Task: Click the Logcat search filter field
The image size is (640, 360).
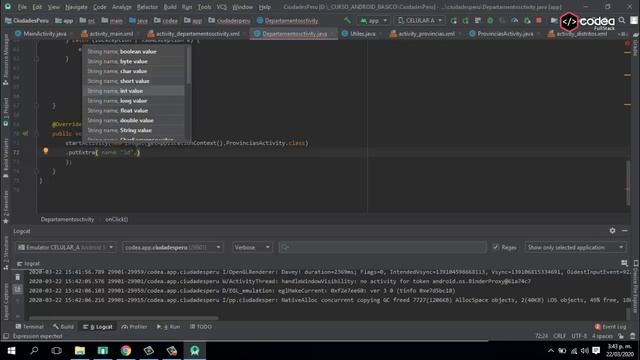Action: [382, 247]
